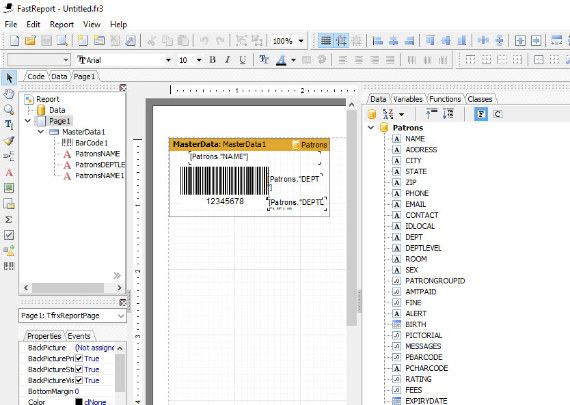Switch to the Variables tab
Screen dimensions: 570x405
tap(408, 99)
